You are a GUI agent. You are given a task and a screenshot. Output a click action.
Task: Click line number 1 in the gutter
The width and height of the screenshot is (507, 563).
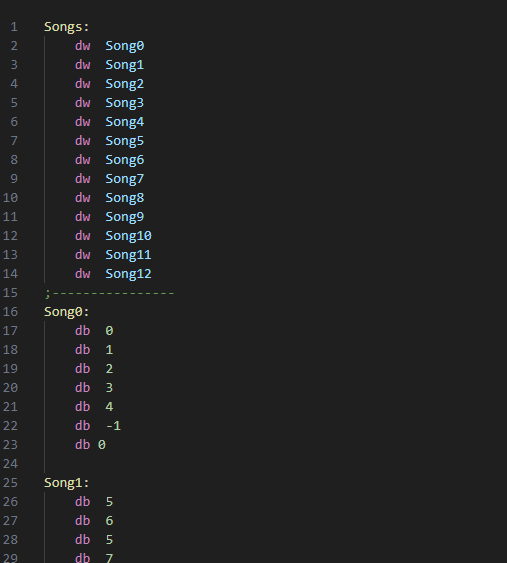pos(14,27)
